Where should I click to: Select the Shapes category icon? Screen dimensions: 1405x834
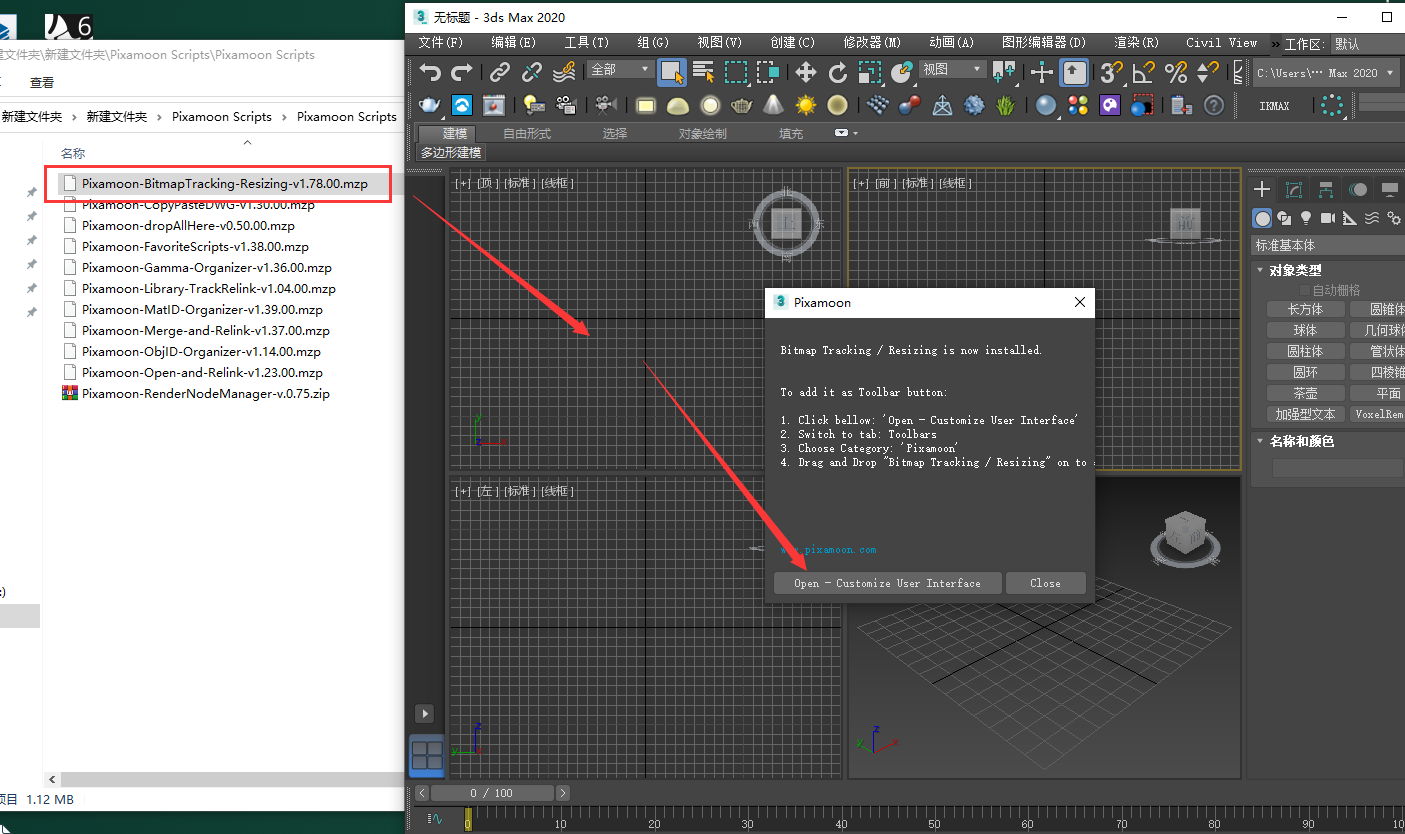(x=1283, y=218)
